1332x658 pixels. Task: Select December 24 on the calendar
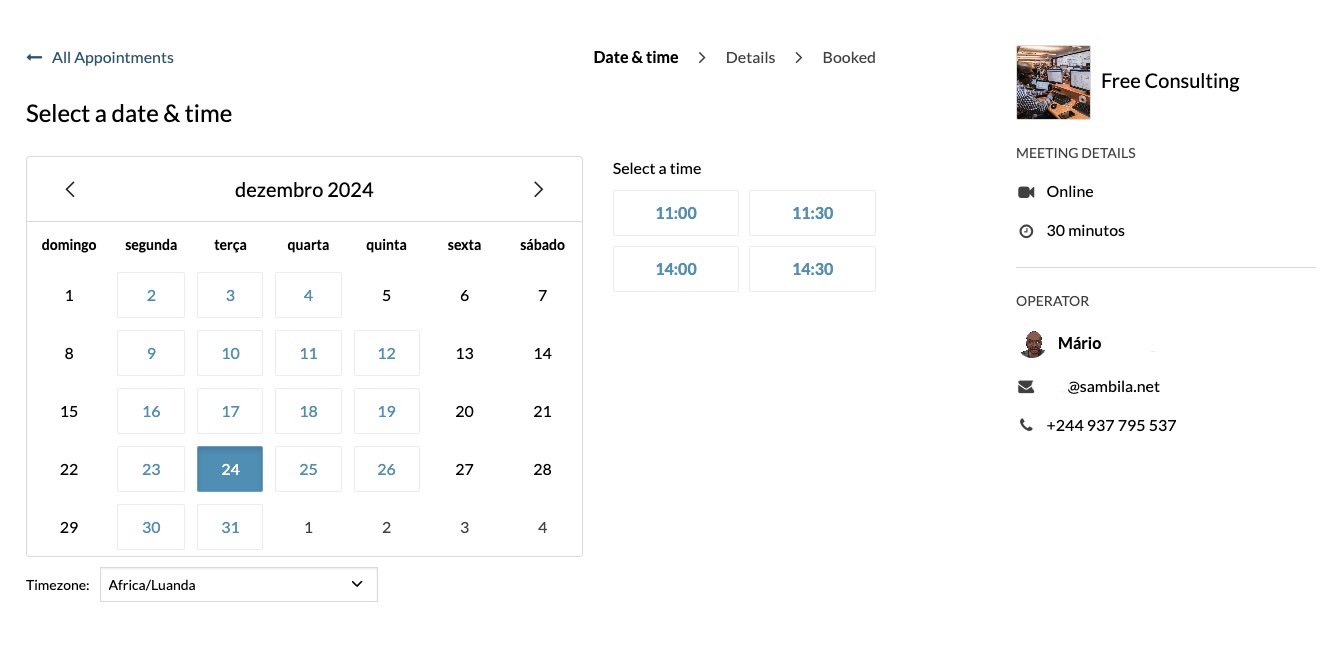[x=230, y=469]
